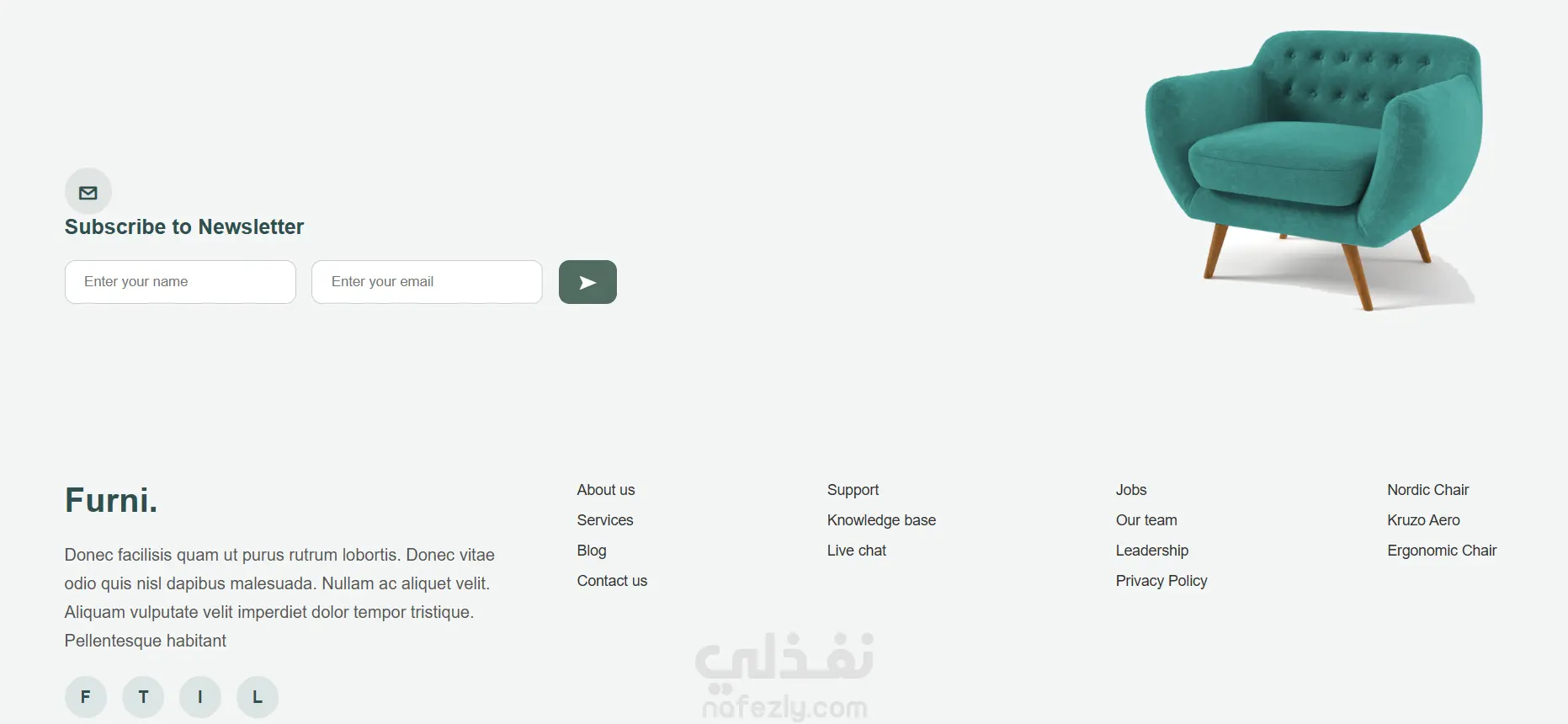
Task: Select the Ergonomic Chair product link
Action: point(1442,551)
